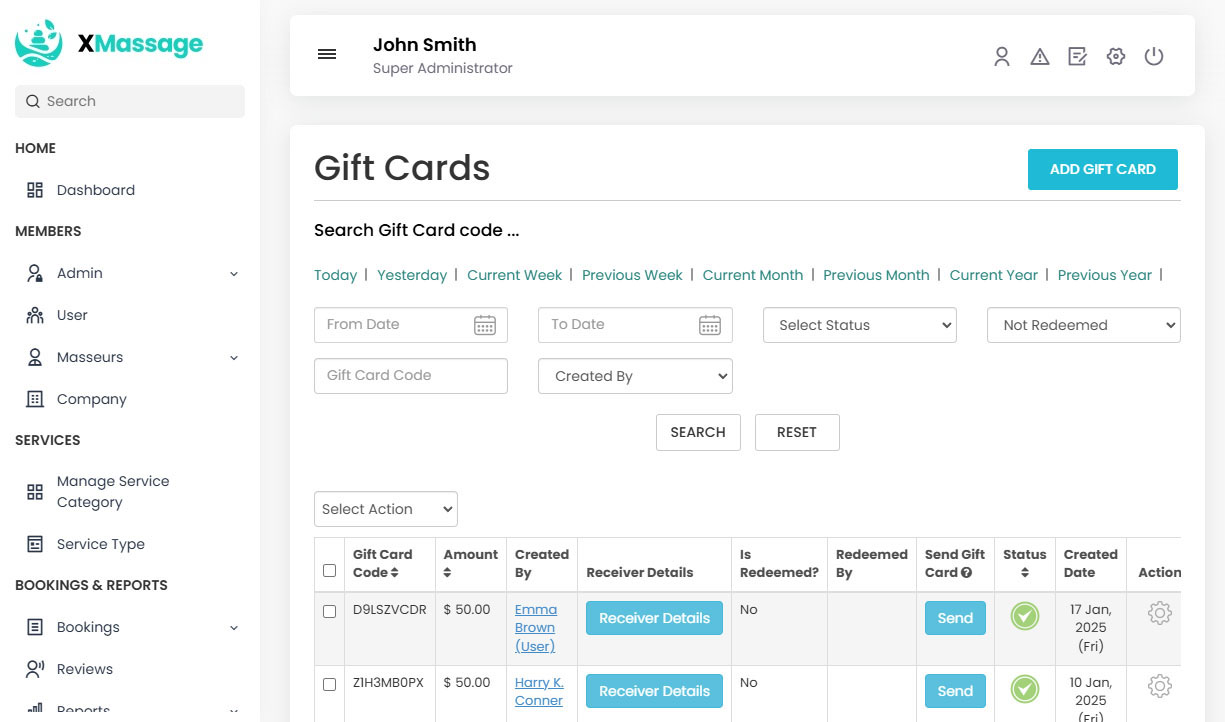Open the user profile icon in header
Screen dimensions: 1225x722
[1001, 57]
